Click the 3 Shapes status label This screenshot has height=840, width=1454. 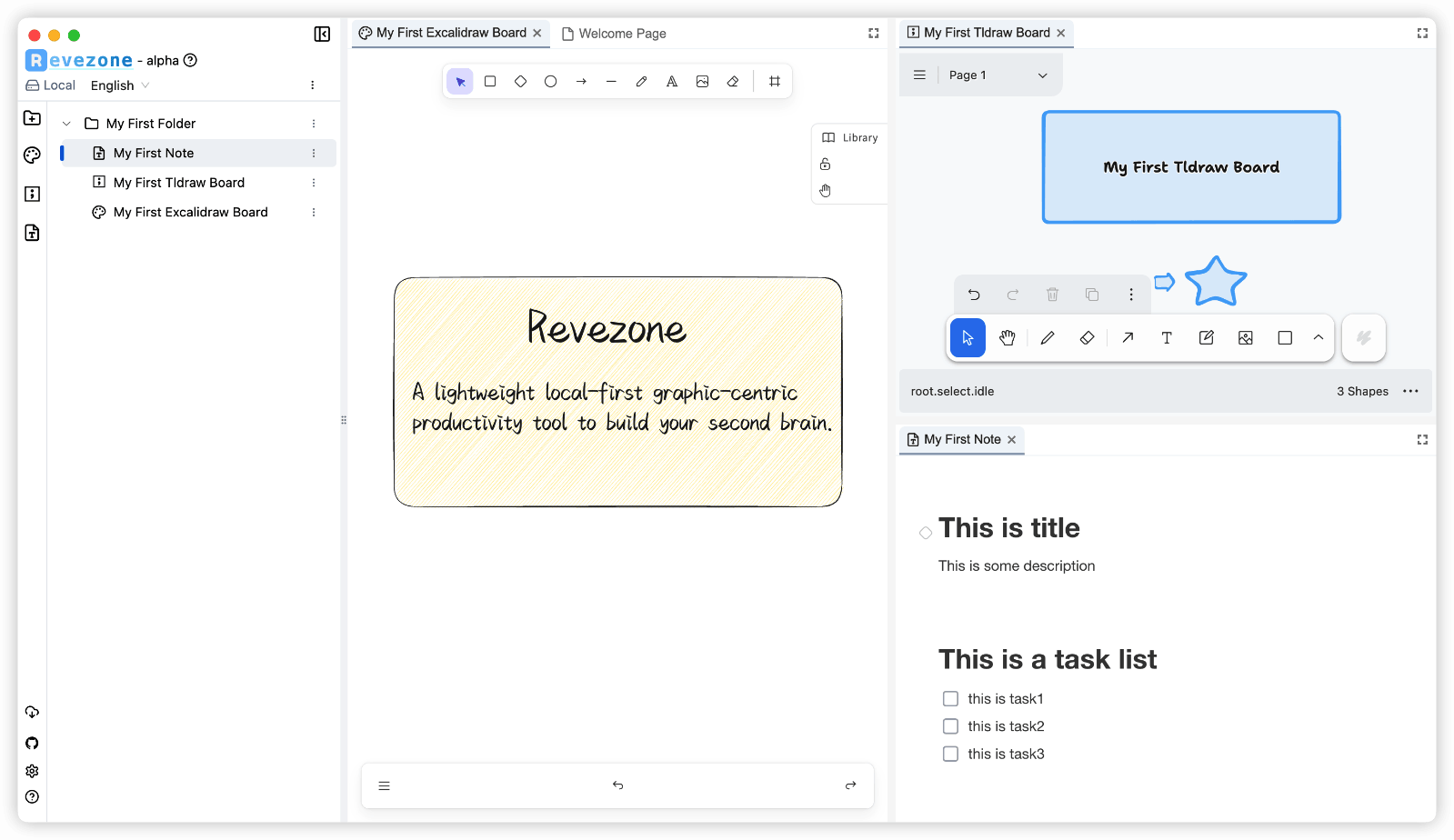[x=1362, y=391]
